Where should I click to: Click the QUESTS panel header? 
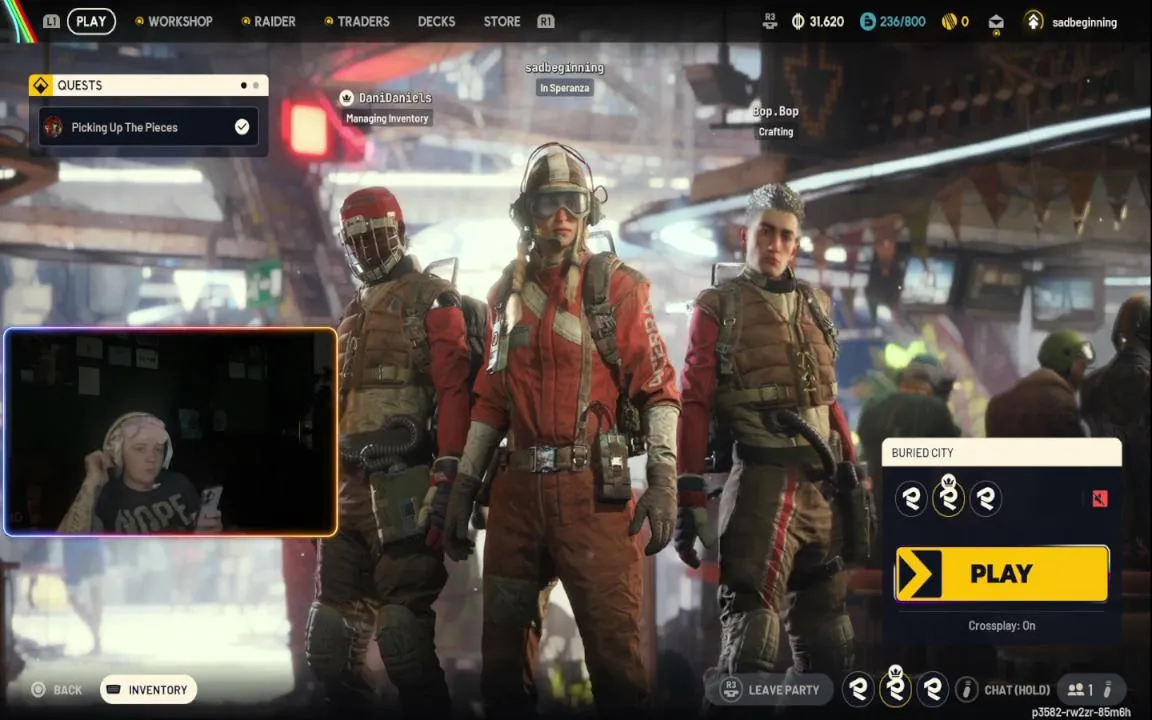tap(148, 85)
